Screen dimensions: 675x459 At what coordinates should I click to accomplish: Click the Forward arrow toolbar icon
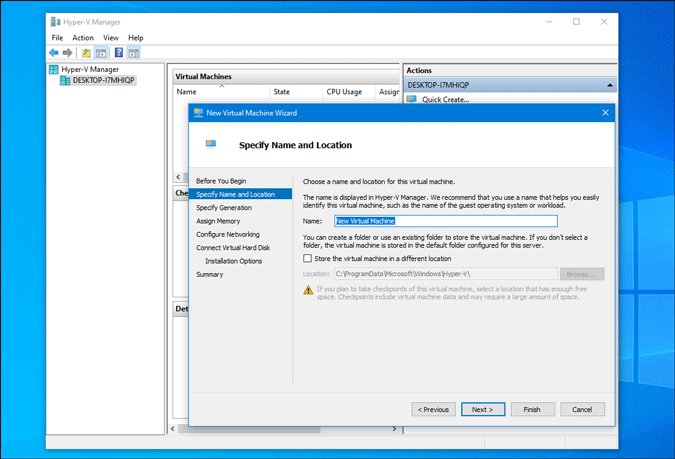point(67,53)
